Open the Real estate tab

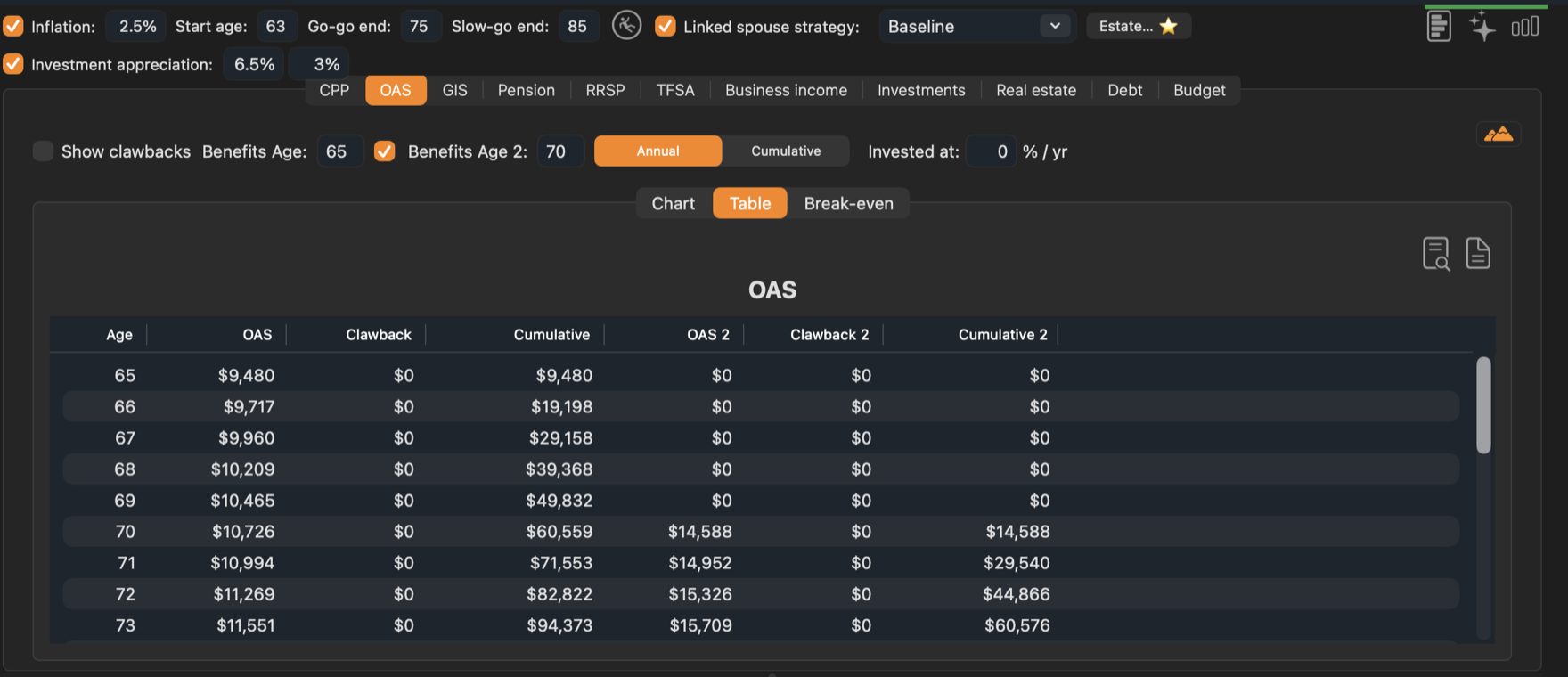(x=1036, y=90)
